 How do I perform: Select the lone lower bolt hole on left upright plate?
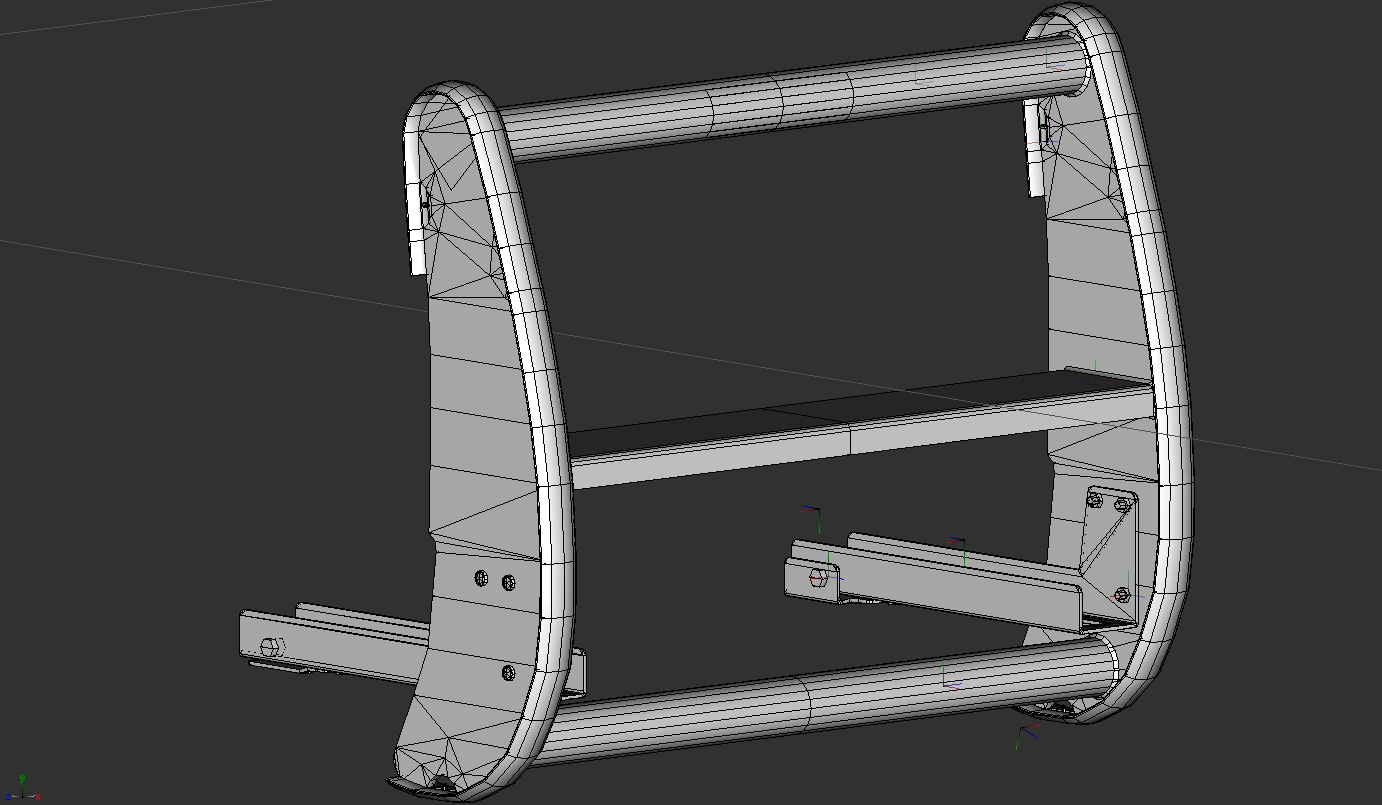pos(508,673)
